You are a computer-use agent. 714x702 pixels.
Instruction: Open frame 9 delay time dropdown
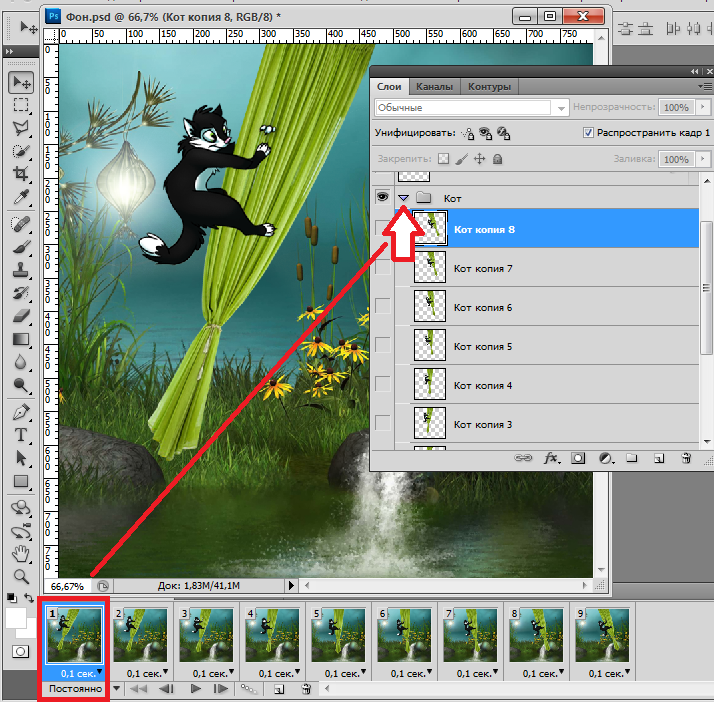(x=627, y=671)
